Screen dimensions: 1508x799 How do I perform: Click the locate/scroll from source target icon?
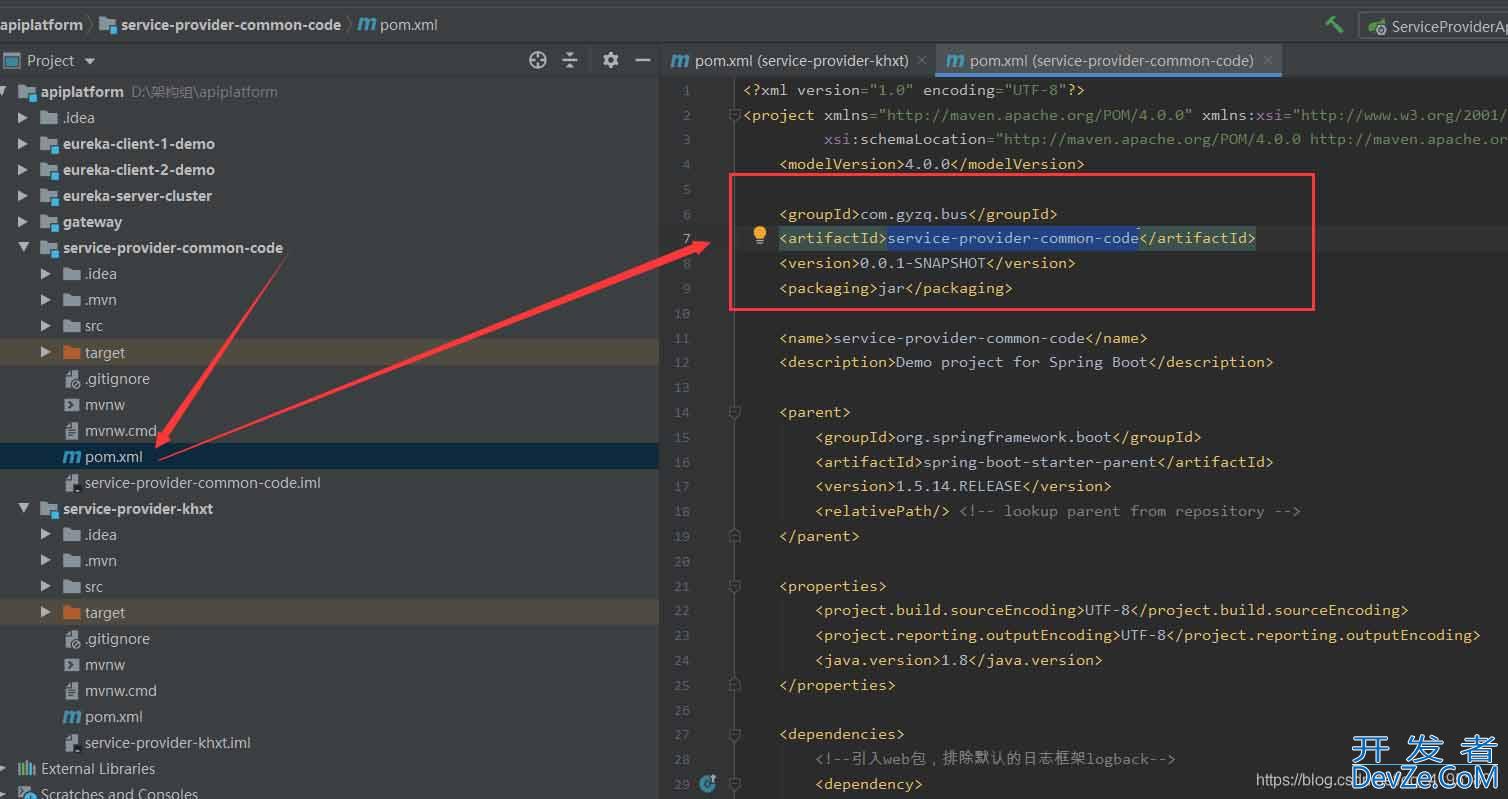click(x=538, y=61)
